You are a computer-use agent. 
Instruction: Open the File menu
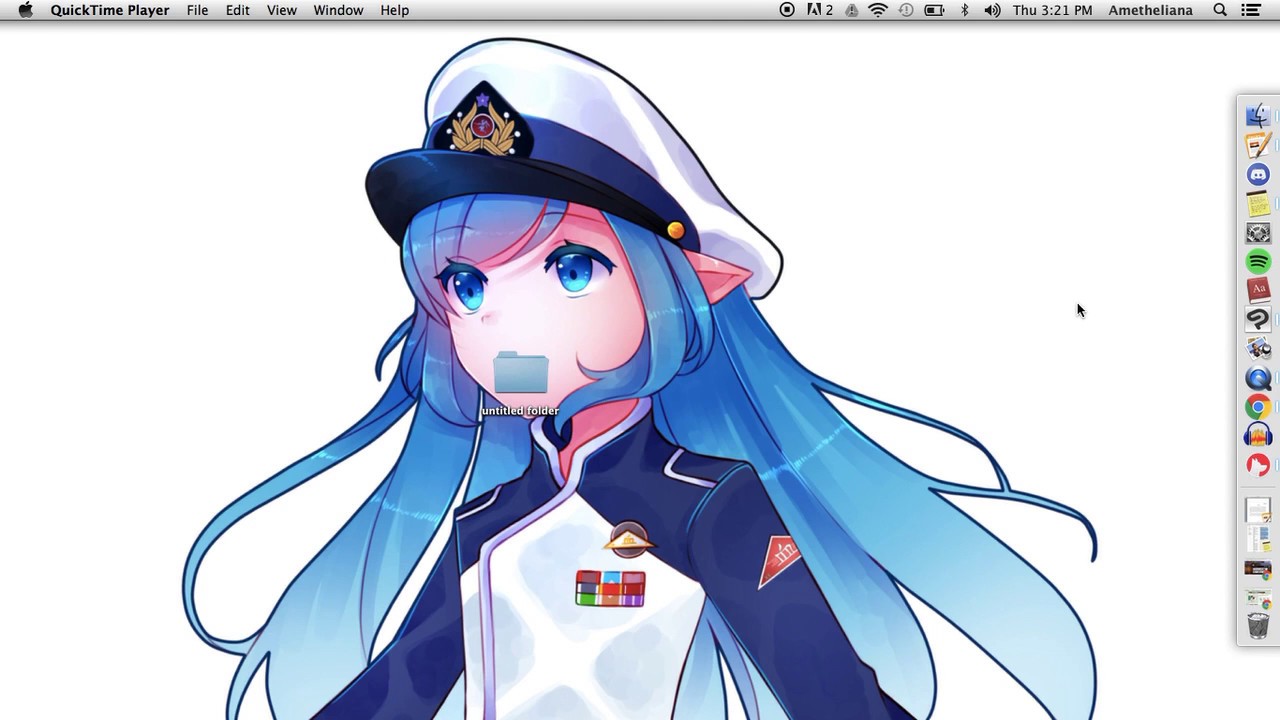[197, 10]
